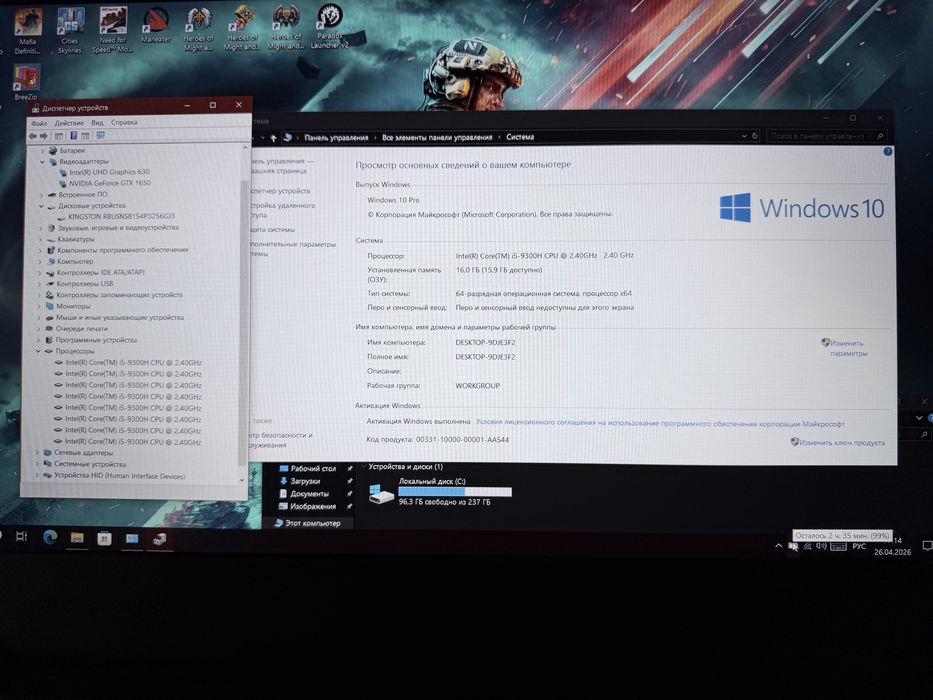933x700 pixels.
Task: Click the scroll-down arrow in Device Manager
Action: (x=242, y=480)
